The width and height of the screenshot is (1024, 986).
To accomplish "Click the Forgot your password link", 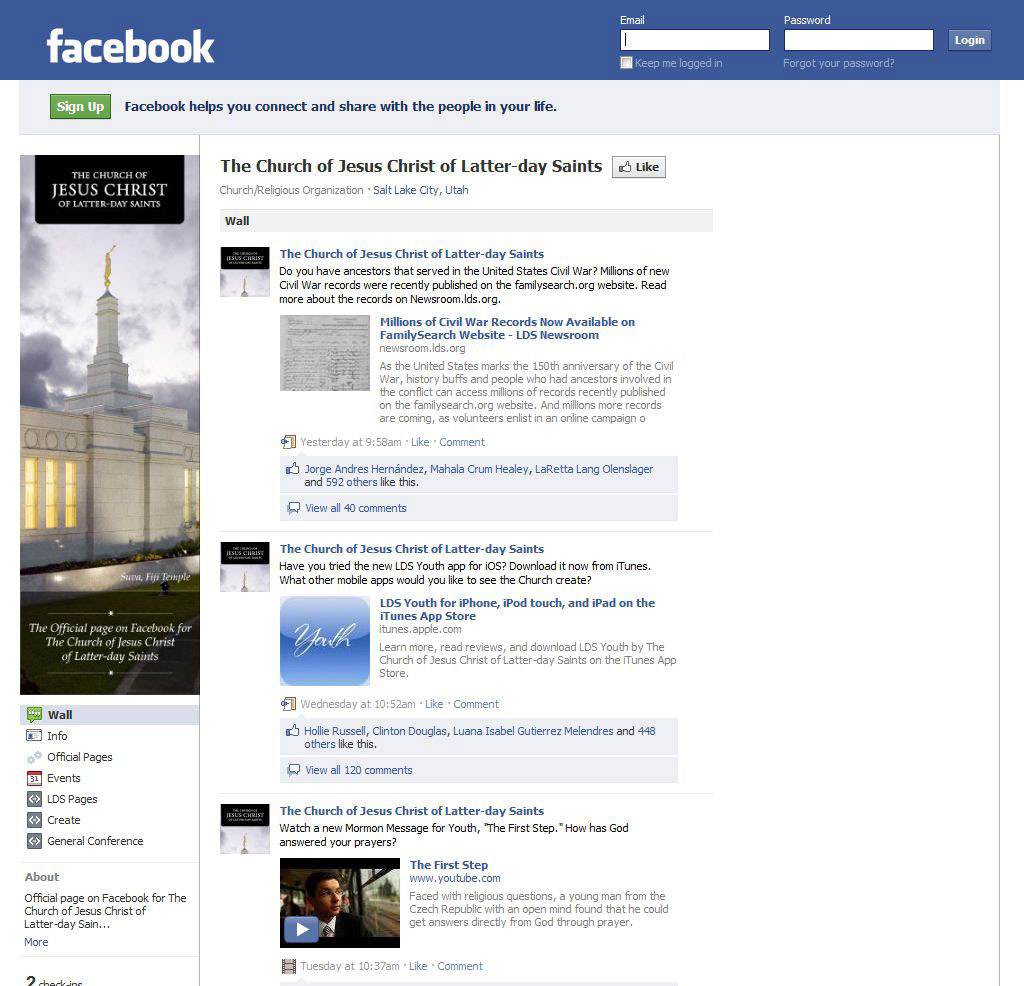I will (838, 63).
